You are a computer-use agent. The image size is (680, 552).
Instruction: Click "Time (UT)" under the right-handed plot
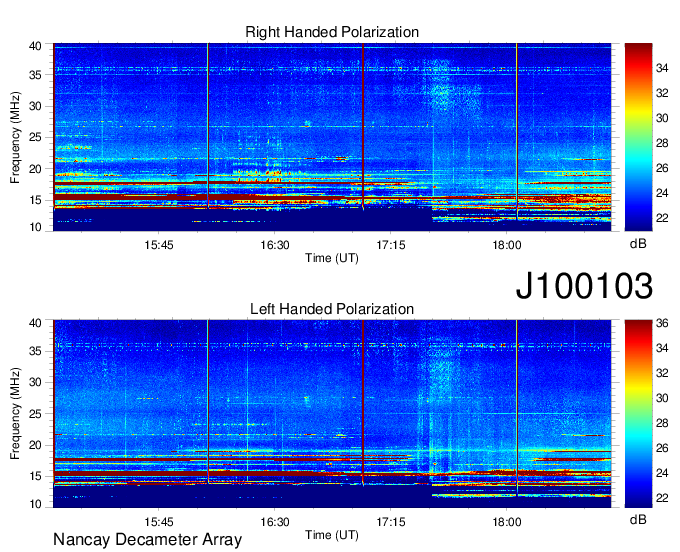pyautogui.click(x=332, y=258)
